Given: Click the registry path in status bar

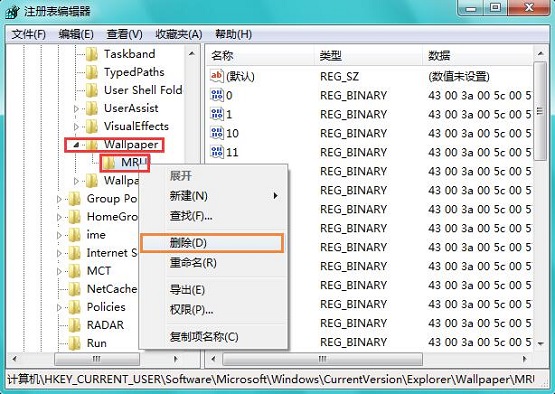Looking at the screenshot, I should pyautogui.click(x=271, y=379).
